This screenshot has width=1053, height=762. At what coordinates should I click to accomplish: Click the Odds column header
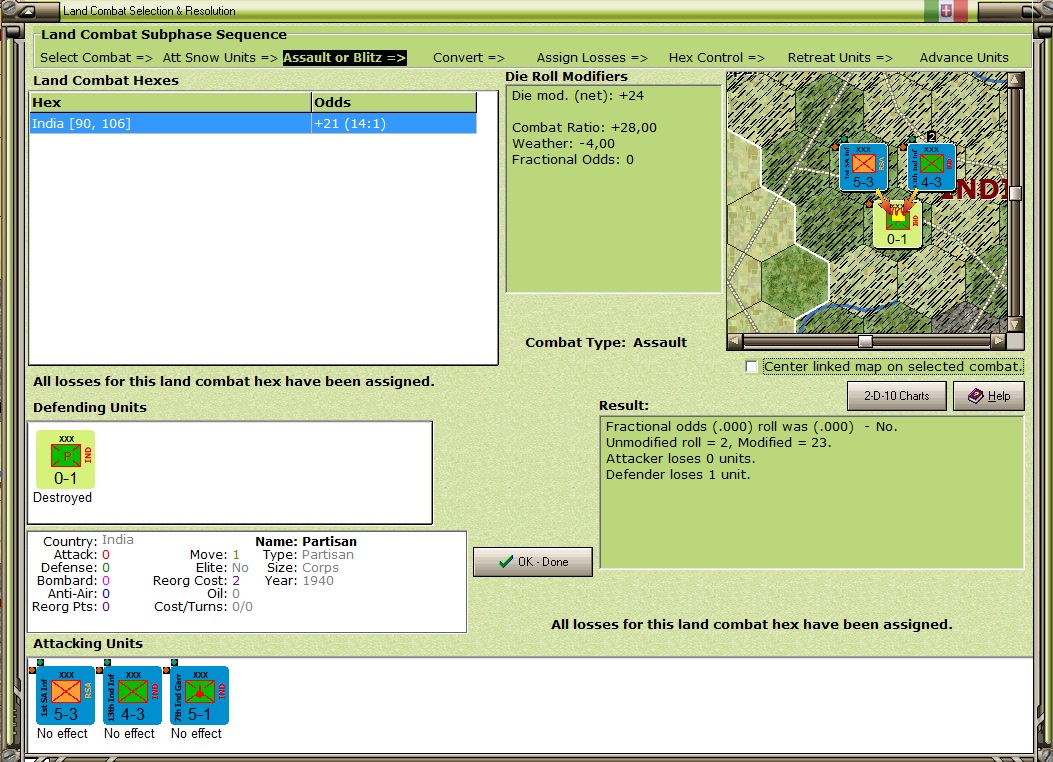pos(394,103)
